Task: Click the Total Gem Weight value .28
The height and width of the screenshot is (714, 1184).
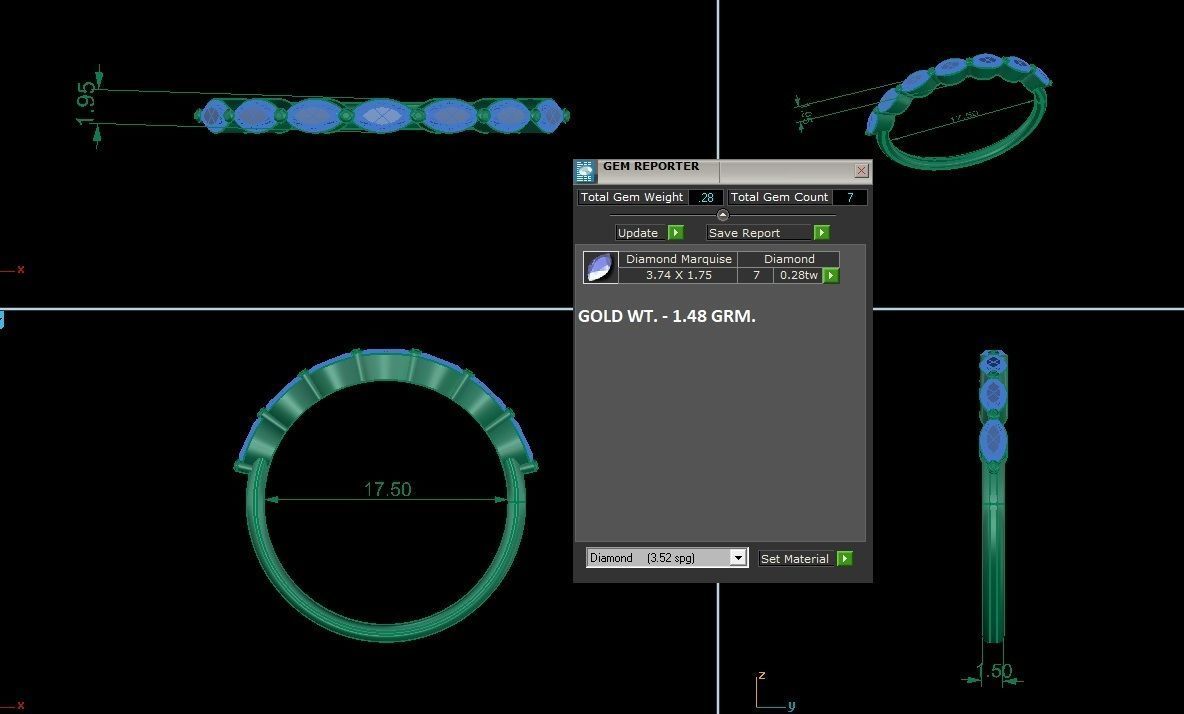Action: [x=706, y=197]
